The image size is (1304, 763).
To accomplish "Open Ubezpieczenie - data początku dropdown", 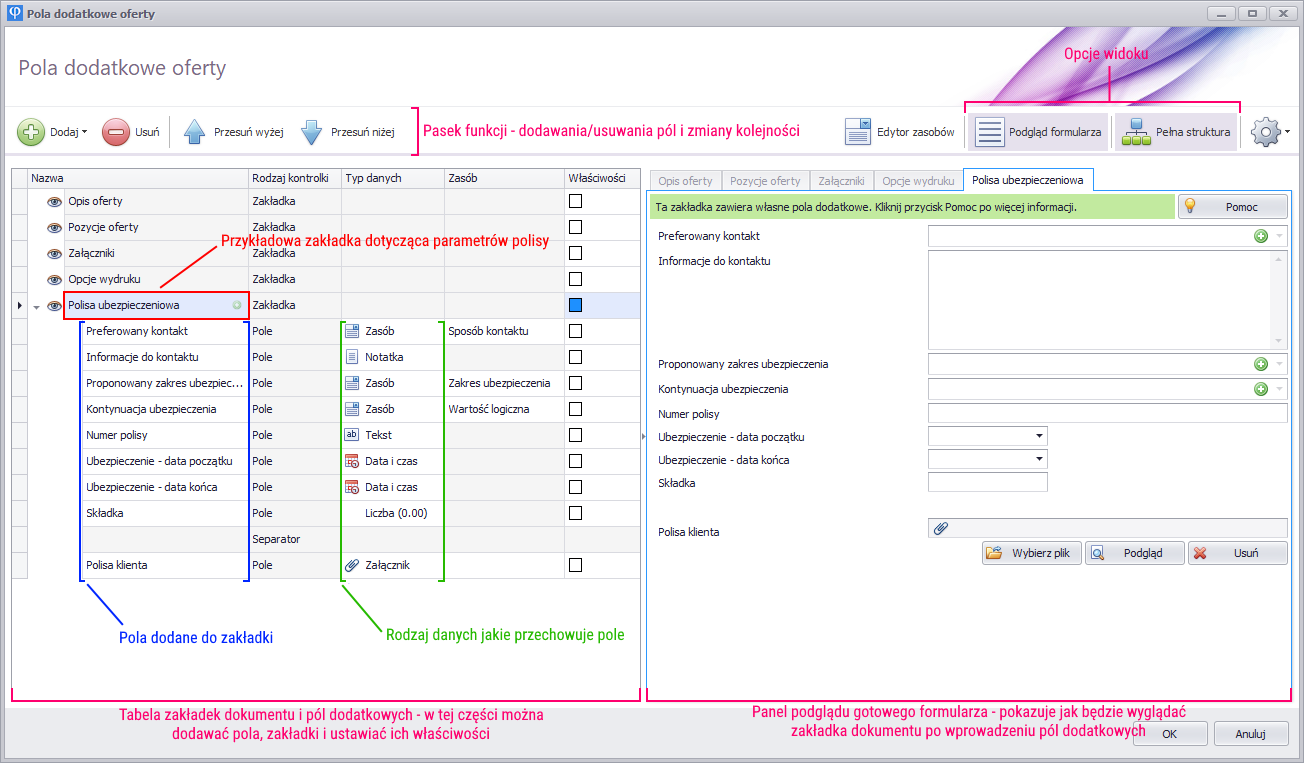I will point(1040,437).
